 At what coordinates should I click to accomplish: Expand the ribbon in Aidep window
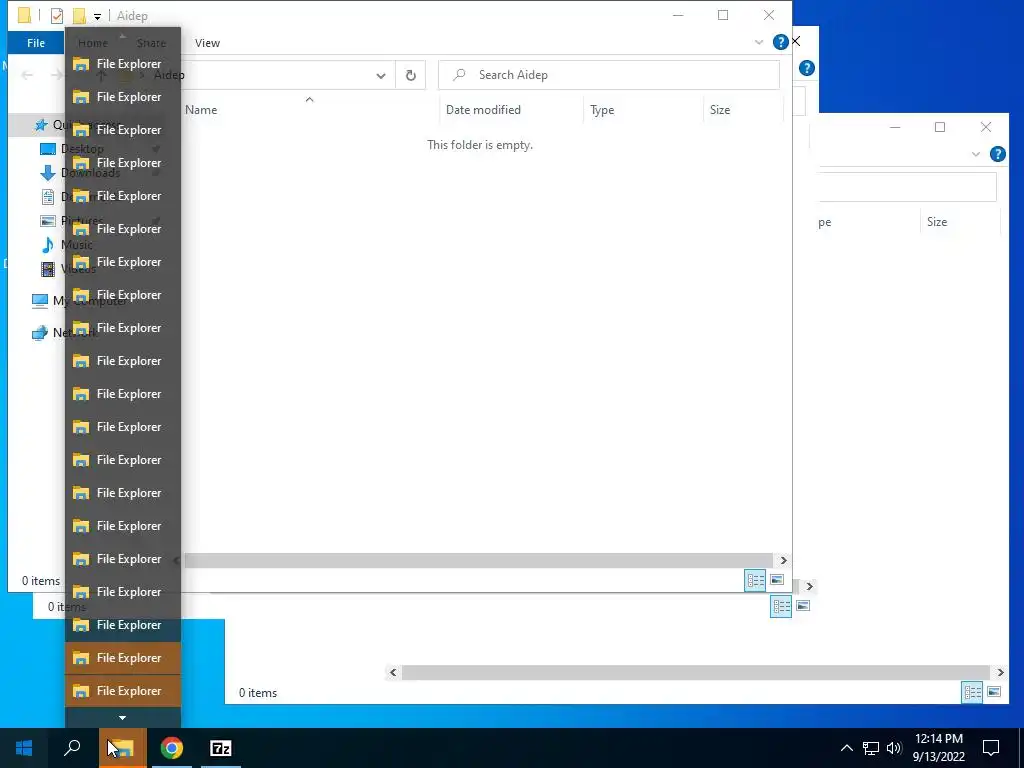(759, 42)
